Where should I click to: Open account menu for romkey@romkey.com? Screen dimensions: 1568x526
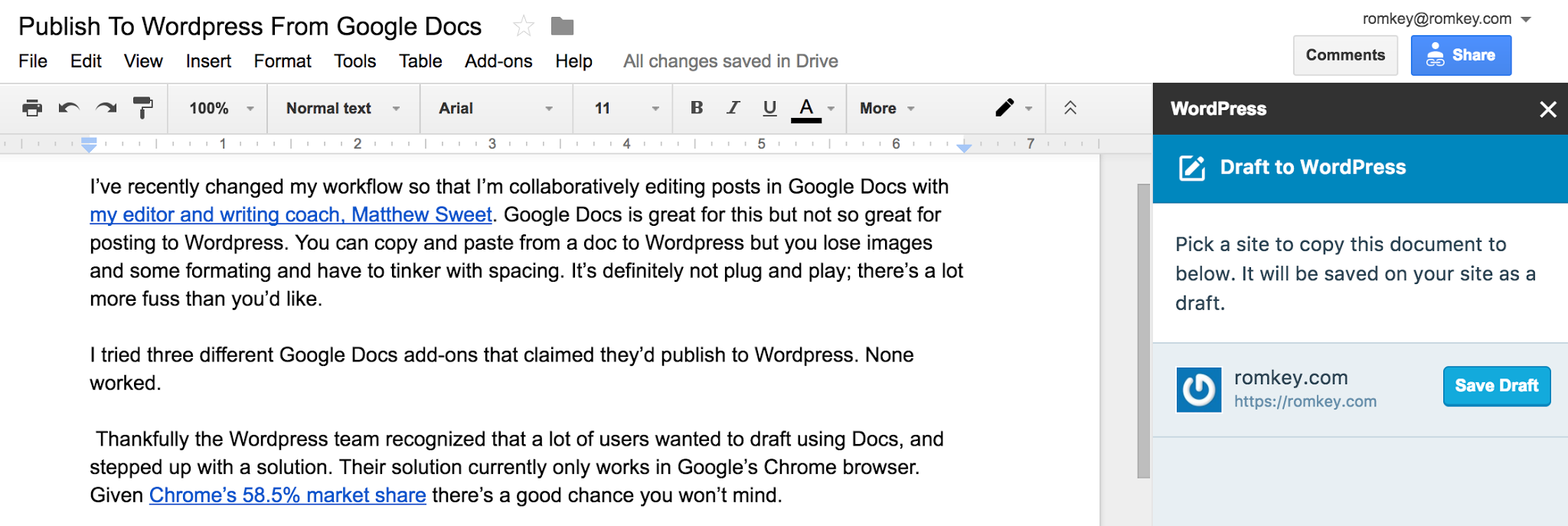point(1445,19)
